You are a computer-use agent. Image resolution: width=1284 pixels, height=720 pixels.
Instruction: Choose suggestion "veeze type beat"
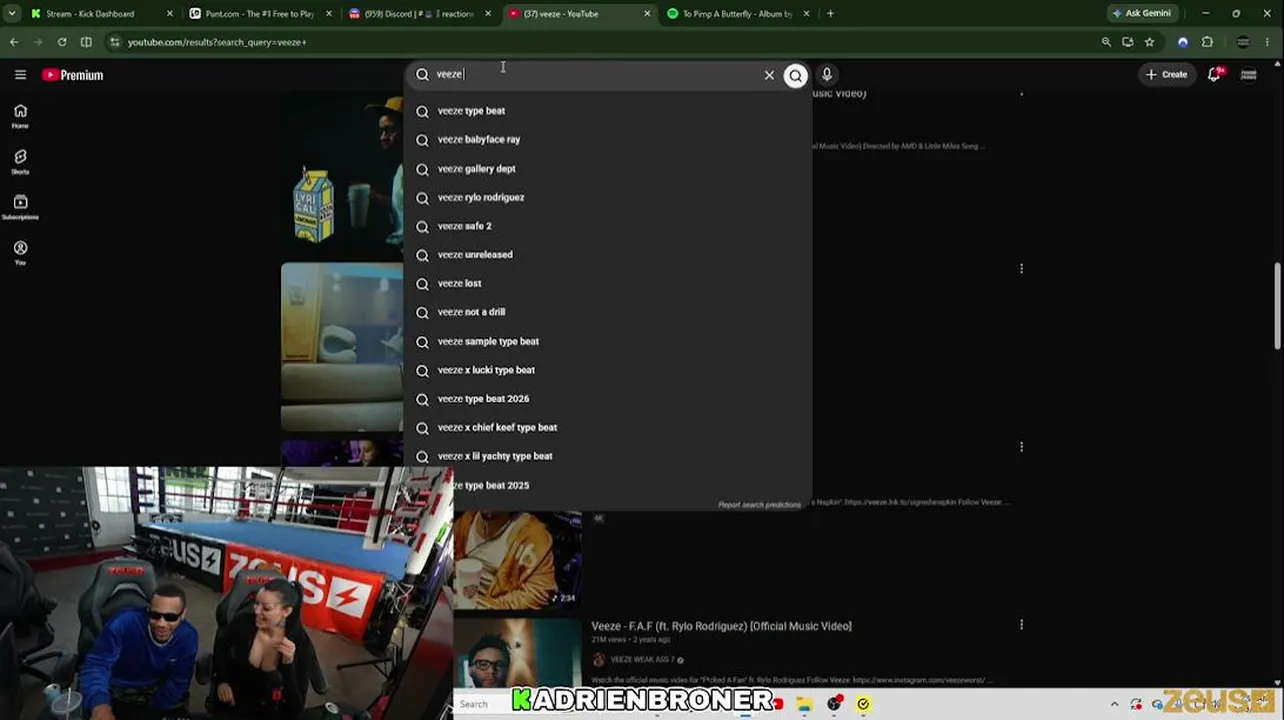click(x=608, y=111)
